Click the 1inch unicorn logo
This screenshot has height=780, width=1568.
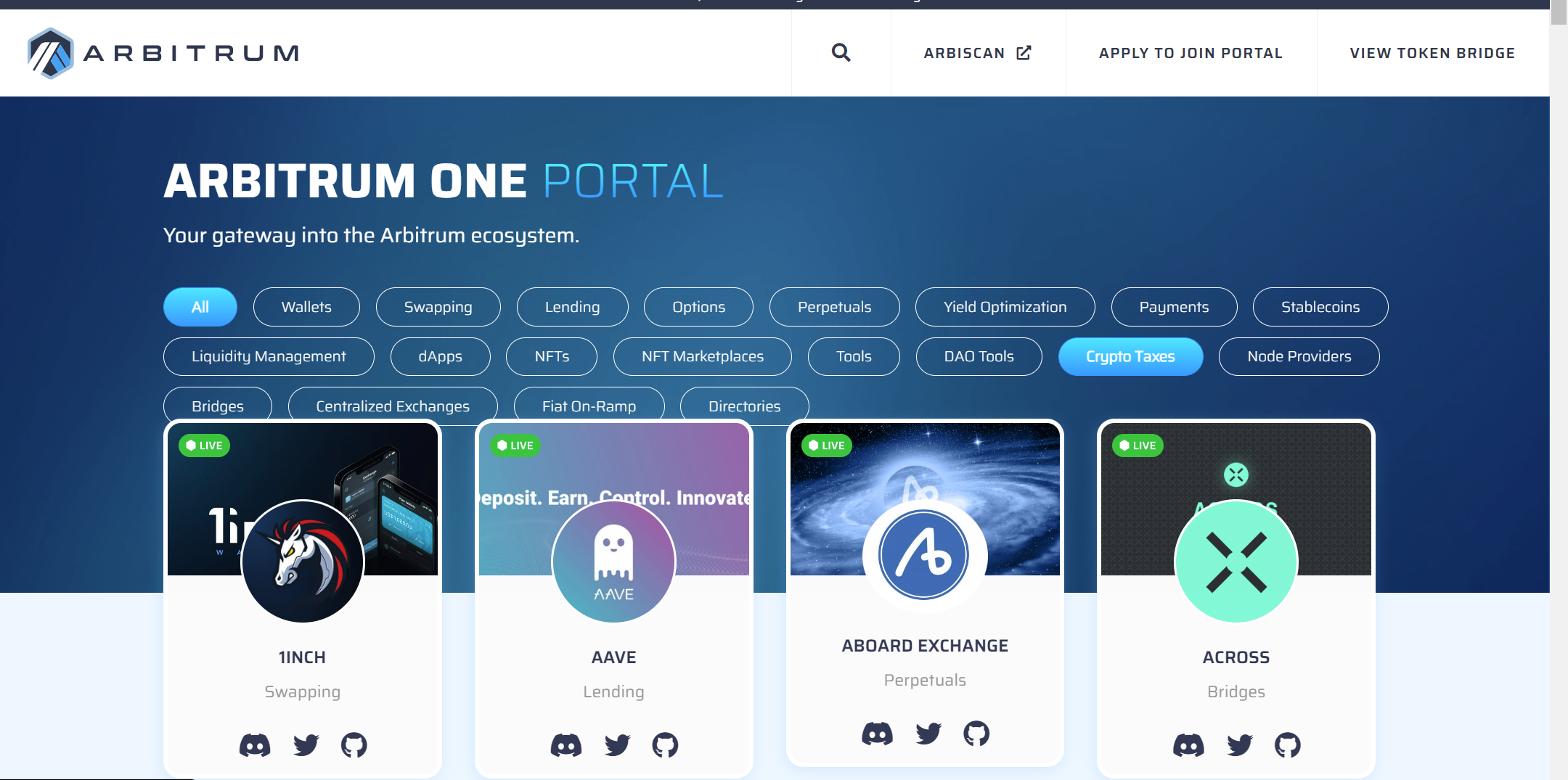pos(303,561)
